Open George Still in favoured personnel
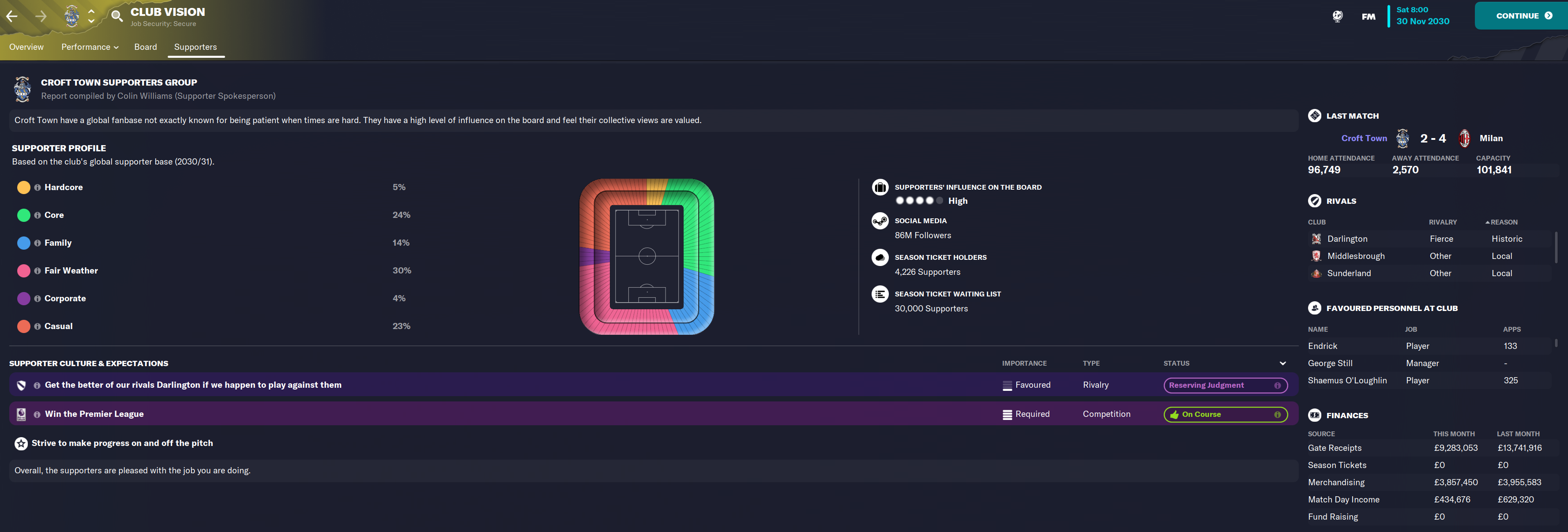This screenshot has height=532, width=1568. click(1330, 363)
